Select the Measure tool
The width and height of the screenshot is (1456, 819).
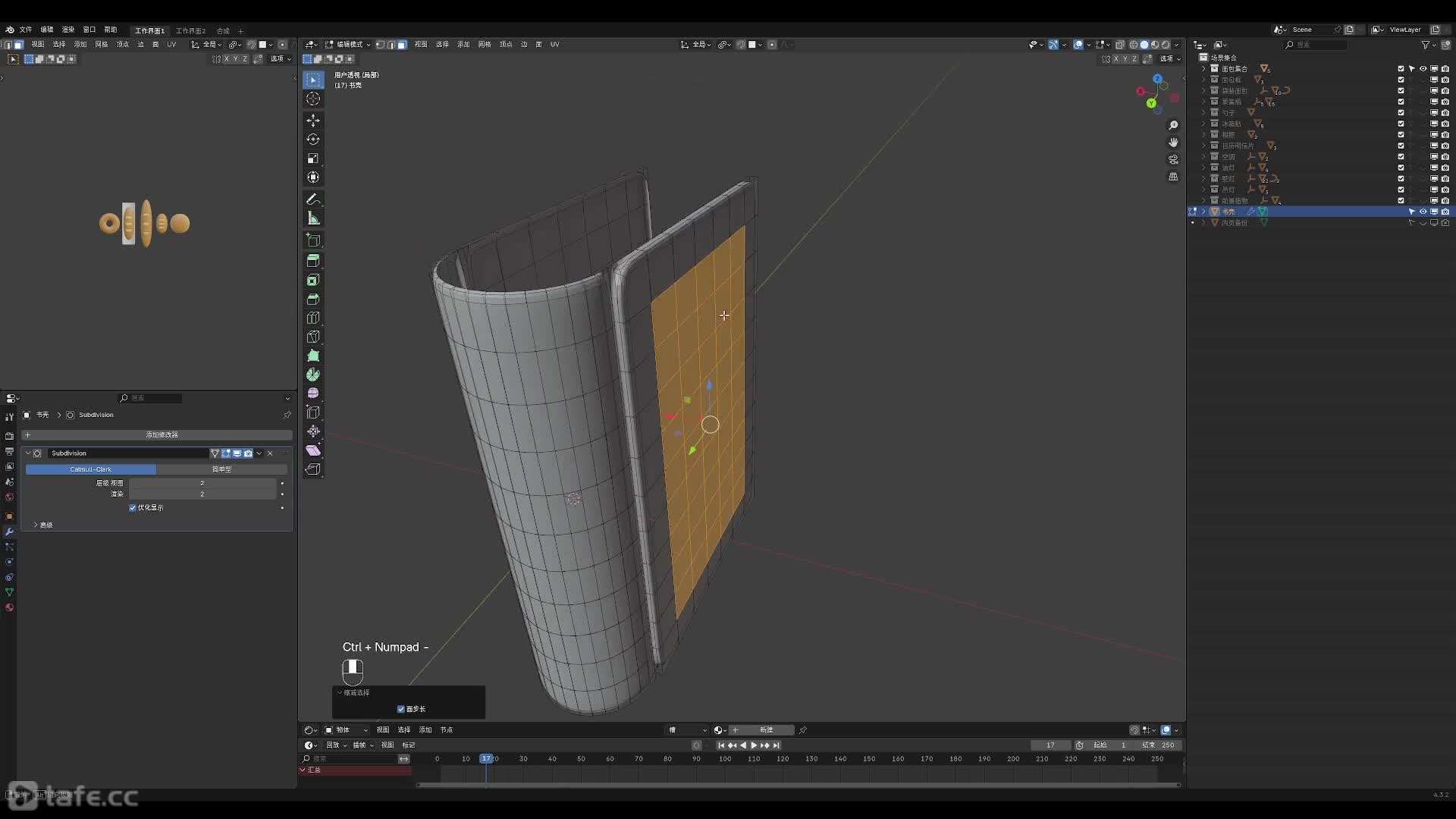point(313,218)
